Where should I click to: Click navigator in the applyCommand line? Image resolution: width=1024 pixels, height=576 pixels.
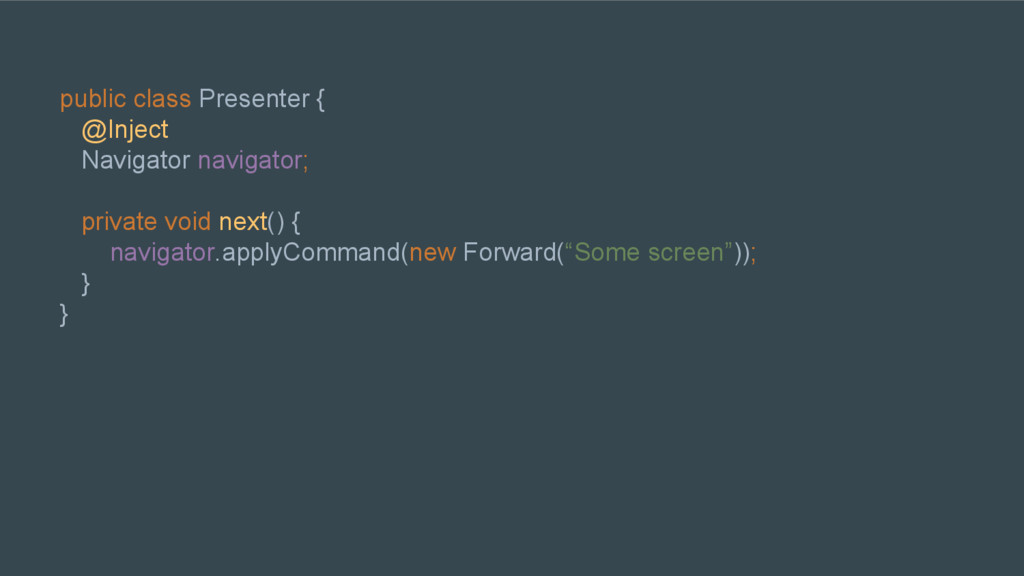[x=163, y=253]
